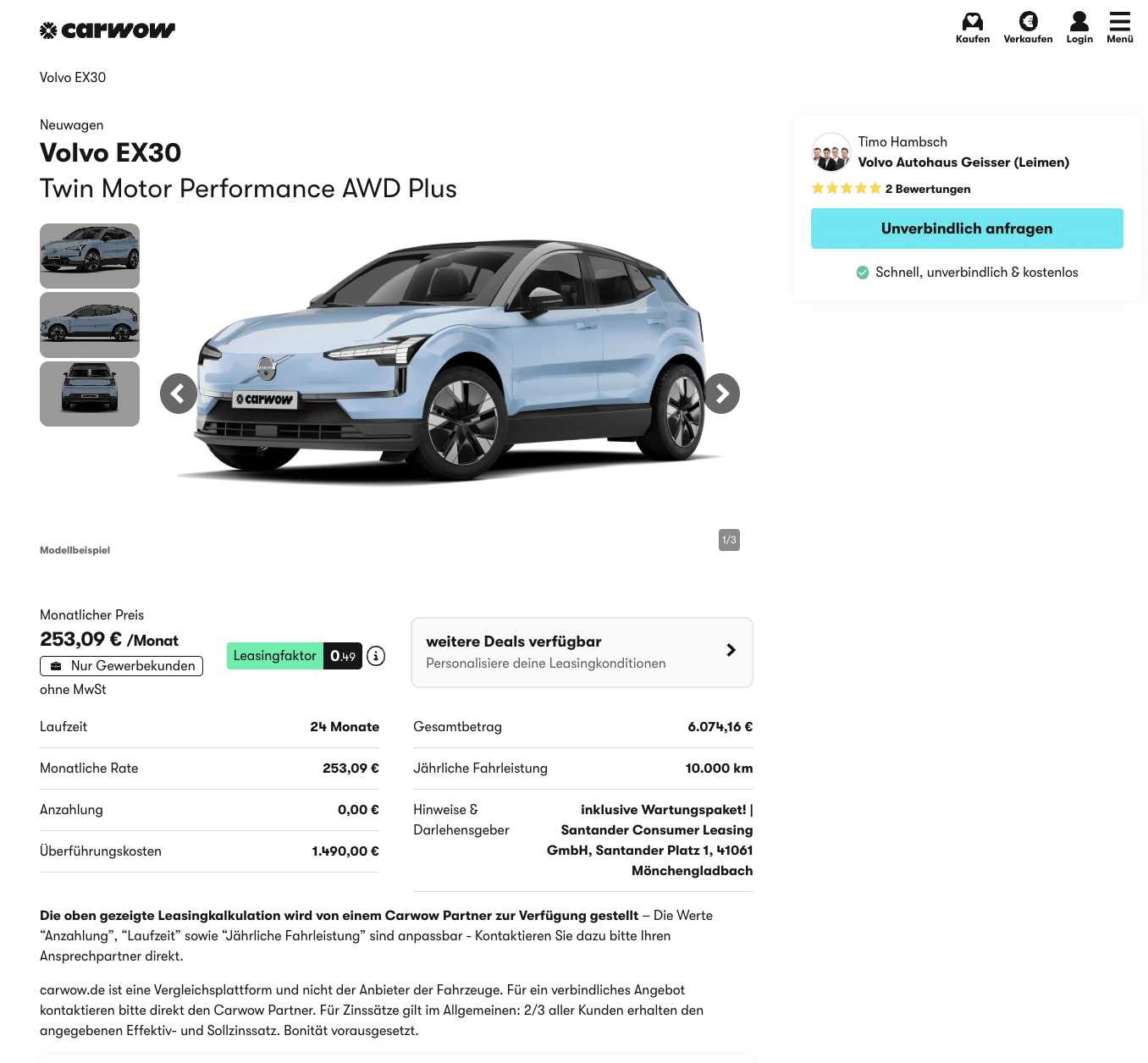Image resolution: width=1148 pixels, height=1063 pixels.
Task: Click Unverbindlich anfragen button
Action: pos(967,229)
